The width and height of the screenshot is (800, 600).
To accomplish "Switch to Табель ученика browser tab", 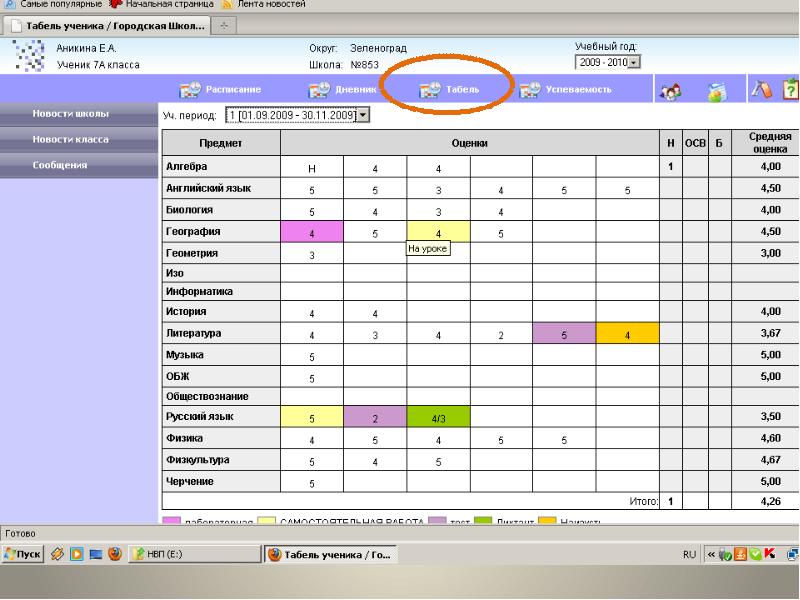I will pos(108,26).
